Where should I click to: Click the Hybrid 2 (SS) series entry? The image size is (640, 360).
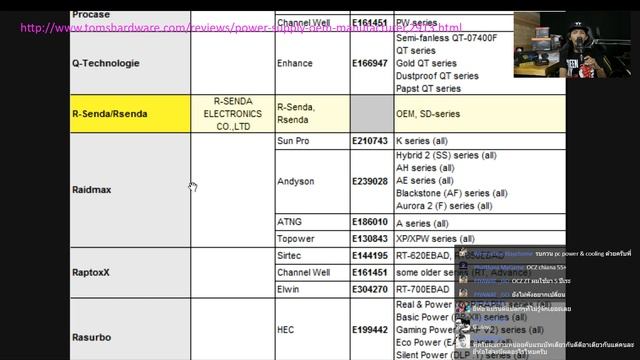[x=446, y=156]
